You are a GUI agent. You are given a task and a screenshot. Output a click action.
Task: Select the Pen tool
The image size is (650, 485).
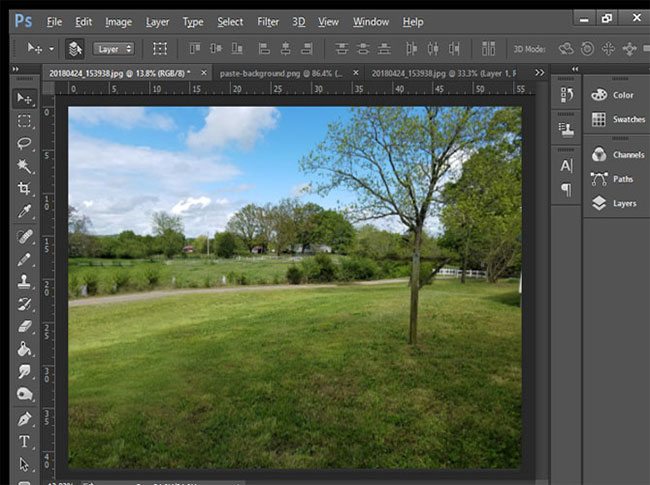[x=24, y=418]
